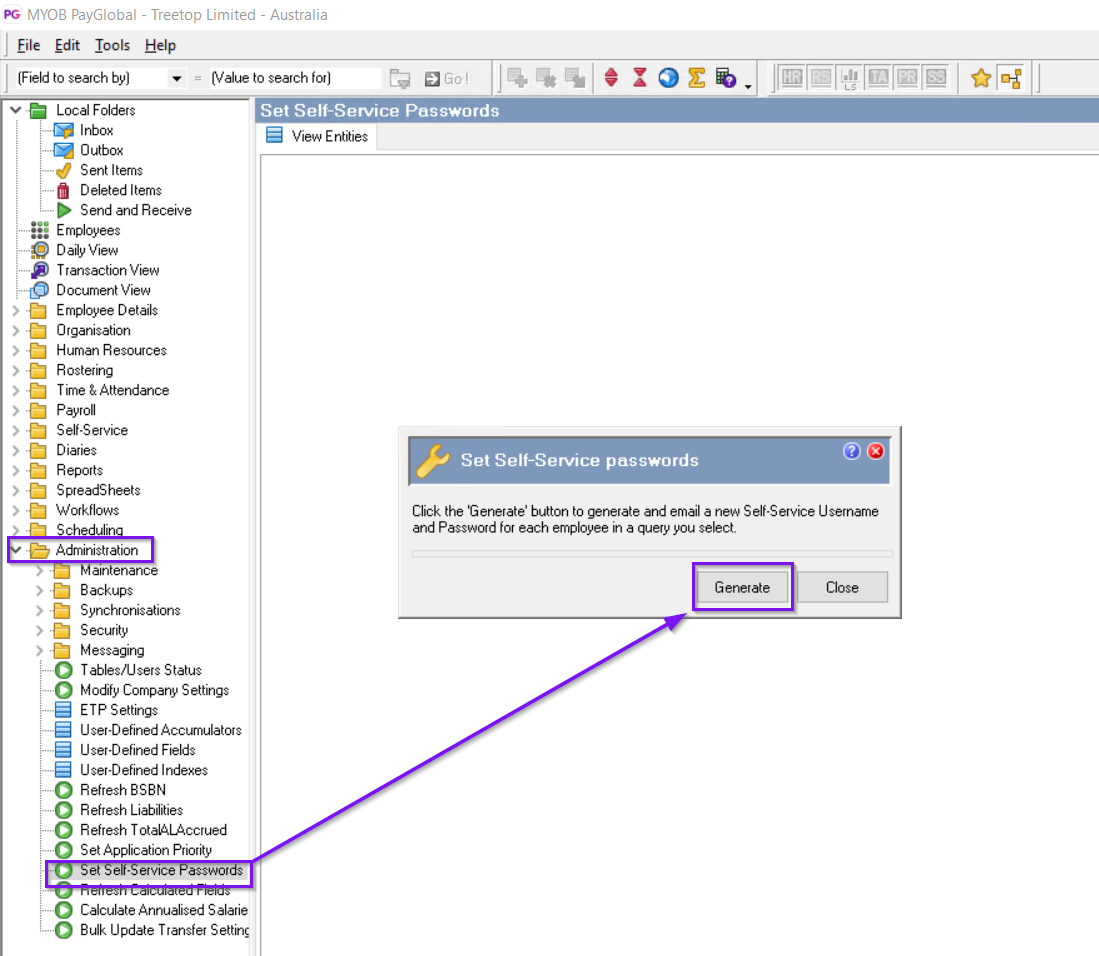Image resolution: width=1099 pixels, height=956 pixels.
Task: Open the Tools menu
Action: 112,45
